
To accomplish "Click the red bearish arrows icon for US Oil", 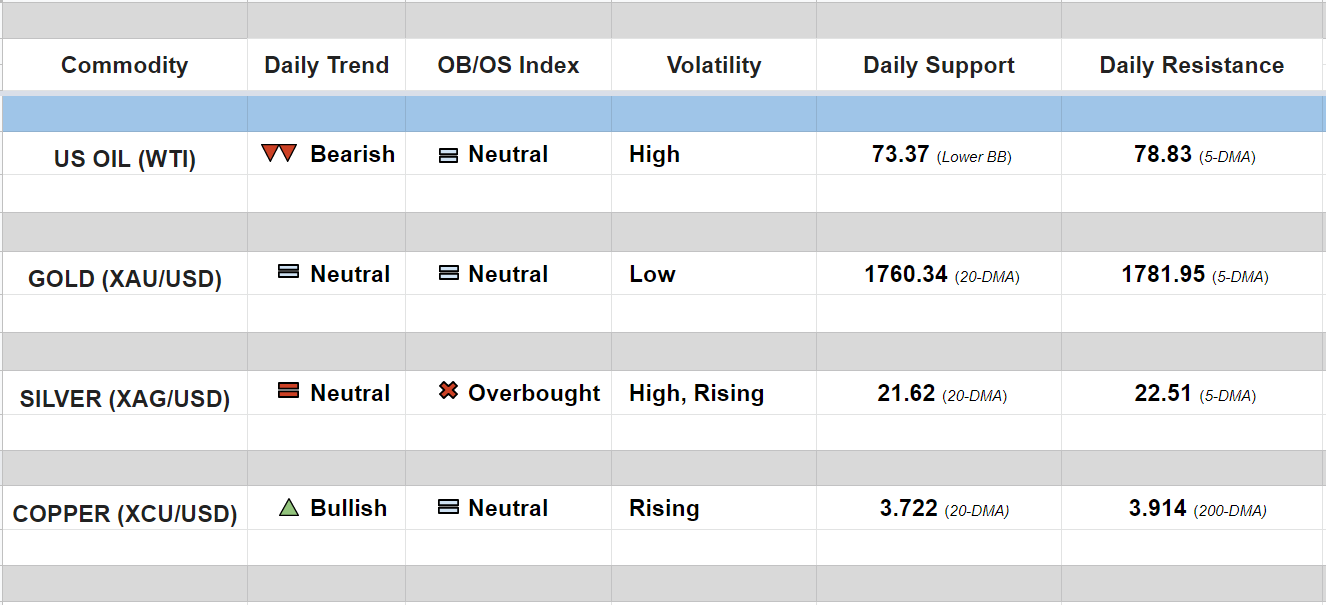I will [279, 154].
